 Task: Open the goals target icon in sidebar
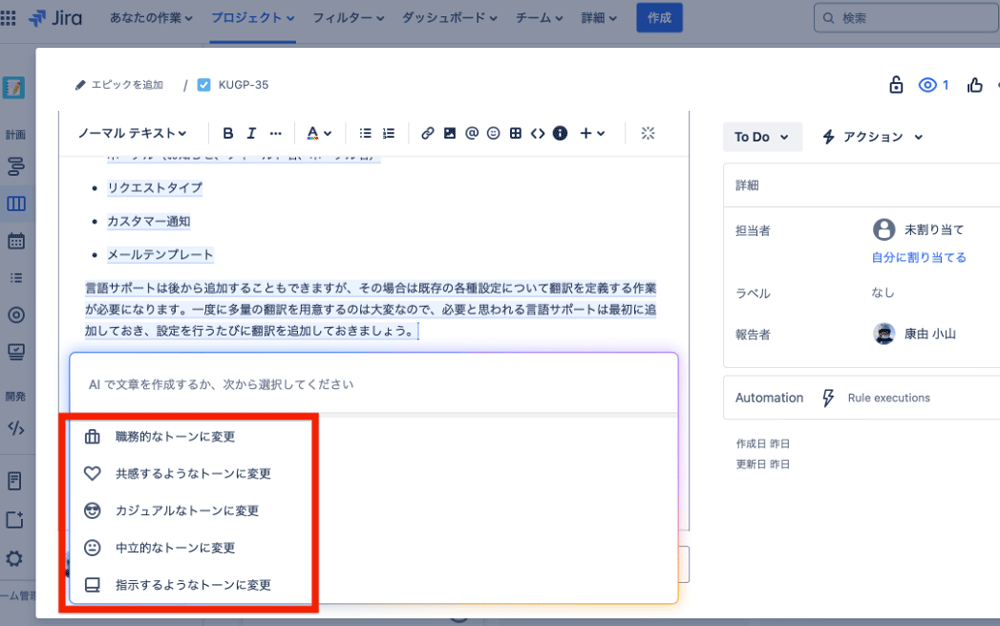pyautogui.click(x=16, y=315)
